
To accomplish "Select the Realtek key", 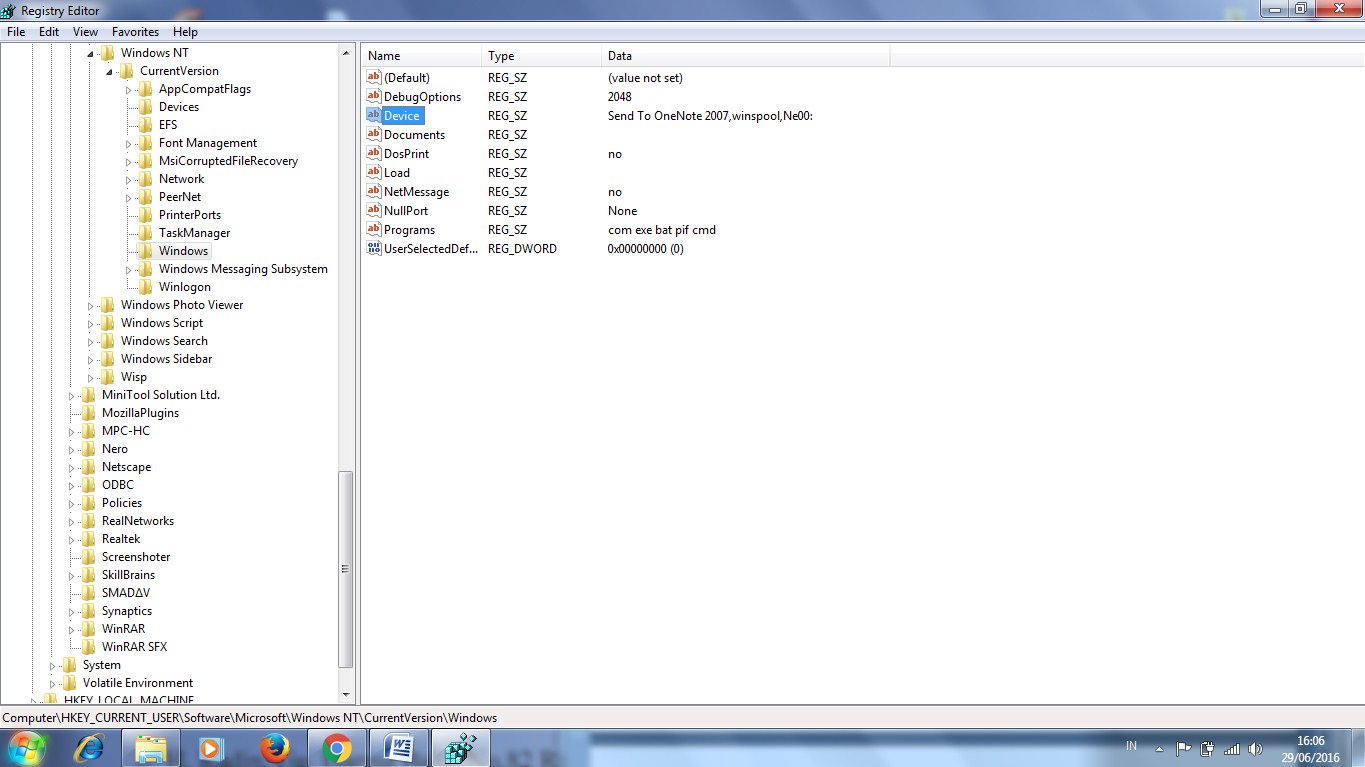I will coord(121,539).
